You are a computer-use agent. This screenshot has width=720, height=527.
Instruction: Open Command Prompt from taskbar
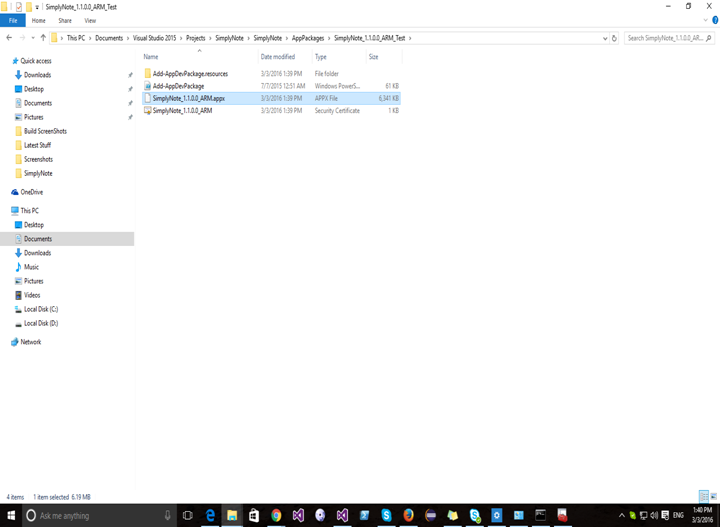(x=540, y=516)
